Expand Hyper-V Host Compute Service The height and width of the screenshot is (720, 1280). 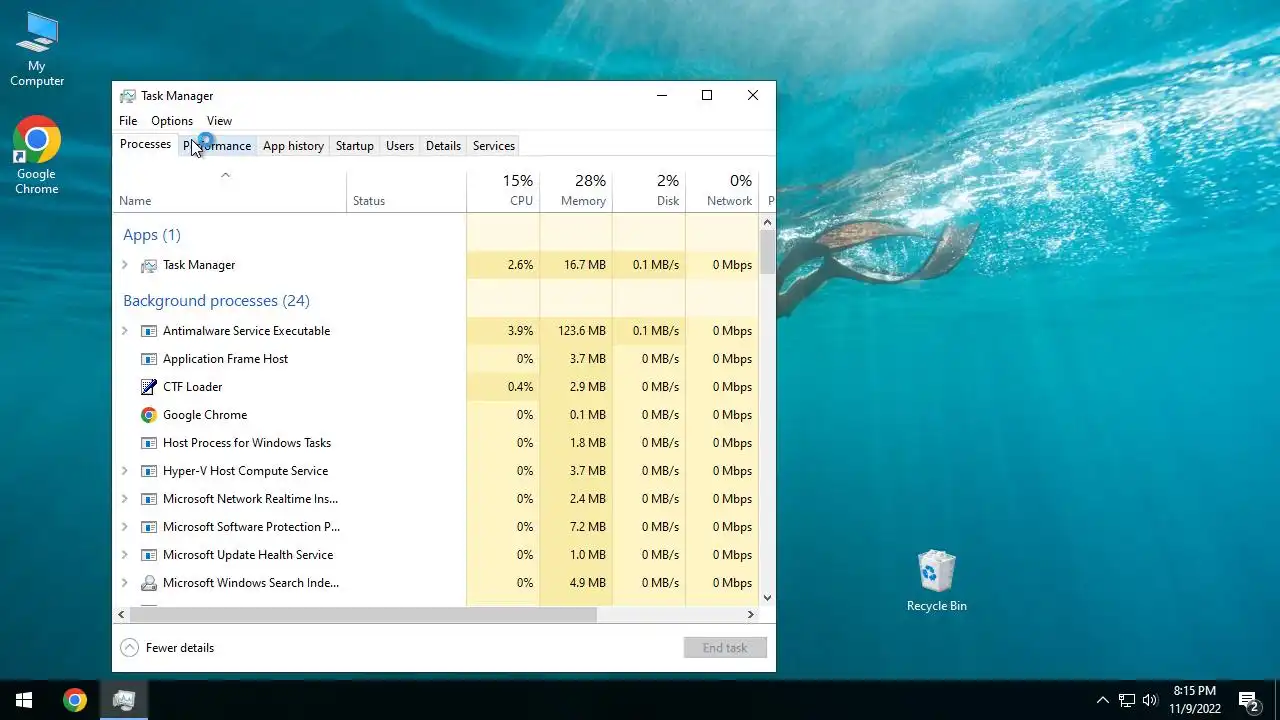(125, 471)
